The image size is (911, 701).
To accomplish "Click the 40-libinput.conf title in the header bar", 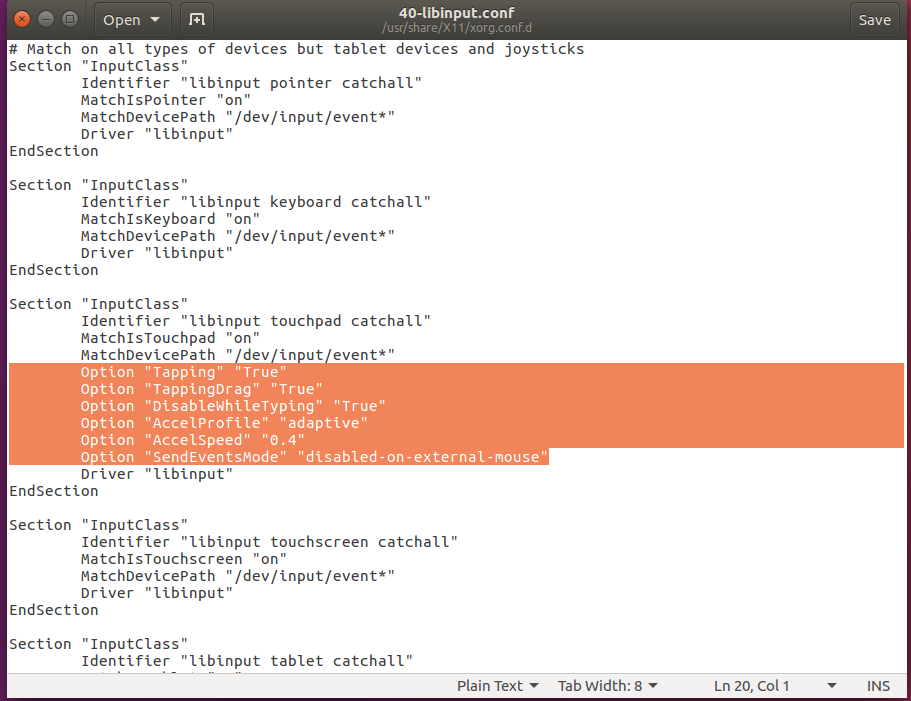I will pos(455,12).
